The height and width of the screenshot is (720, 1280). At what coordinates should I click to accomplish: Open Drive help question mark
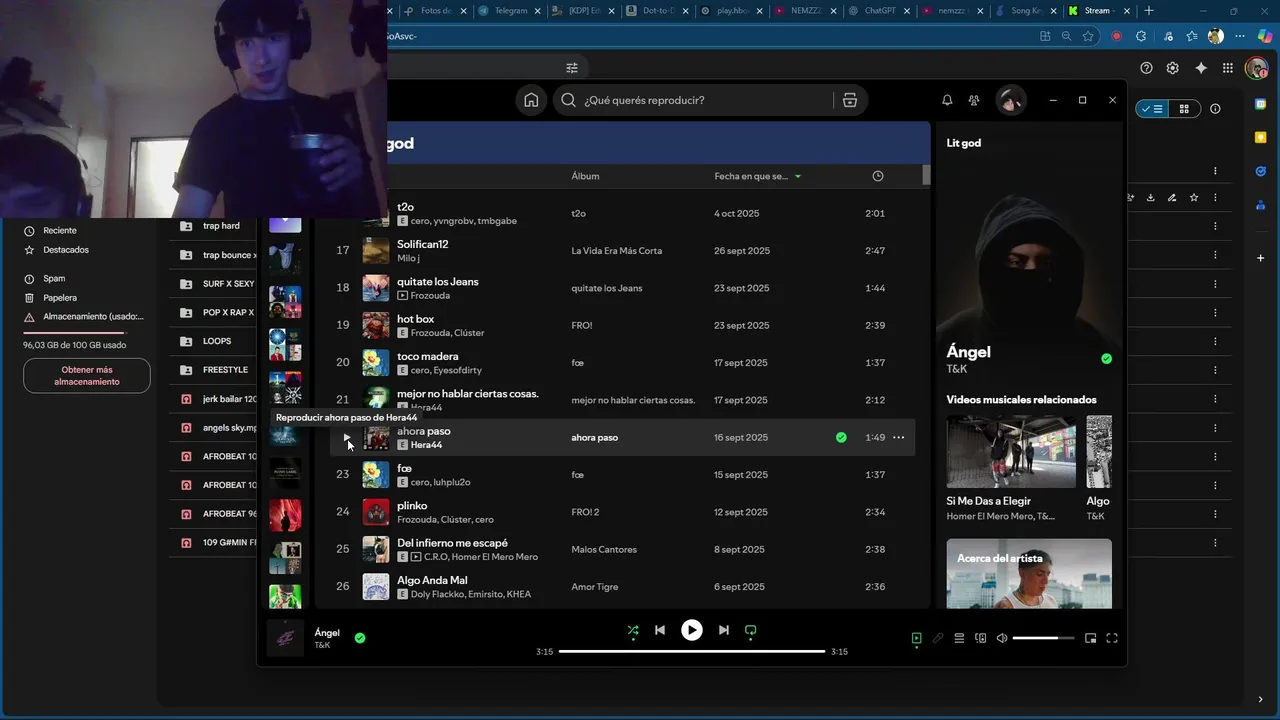pyautogui.click(x=1146, y=68)
